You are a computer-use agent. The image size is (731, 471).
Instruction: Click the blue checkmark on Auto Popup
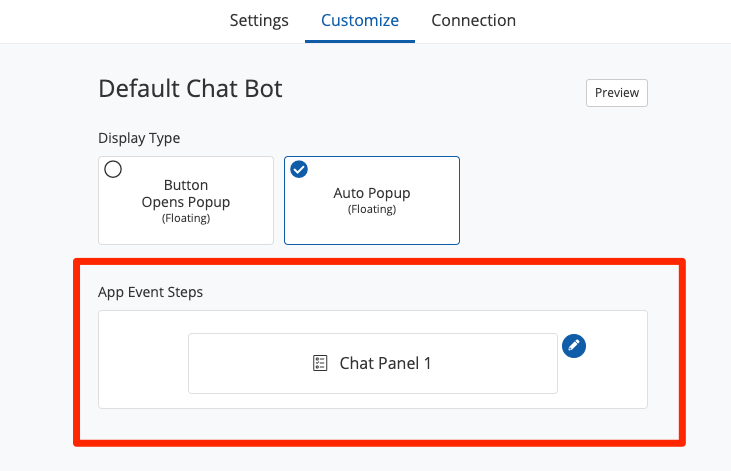[x=299, y=170]
